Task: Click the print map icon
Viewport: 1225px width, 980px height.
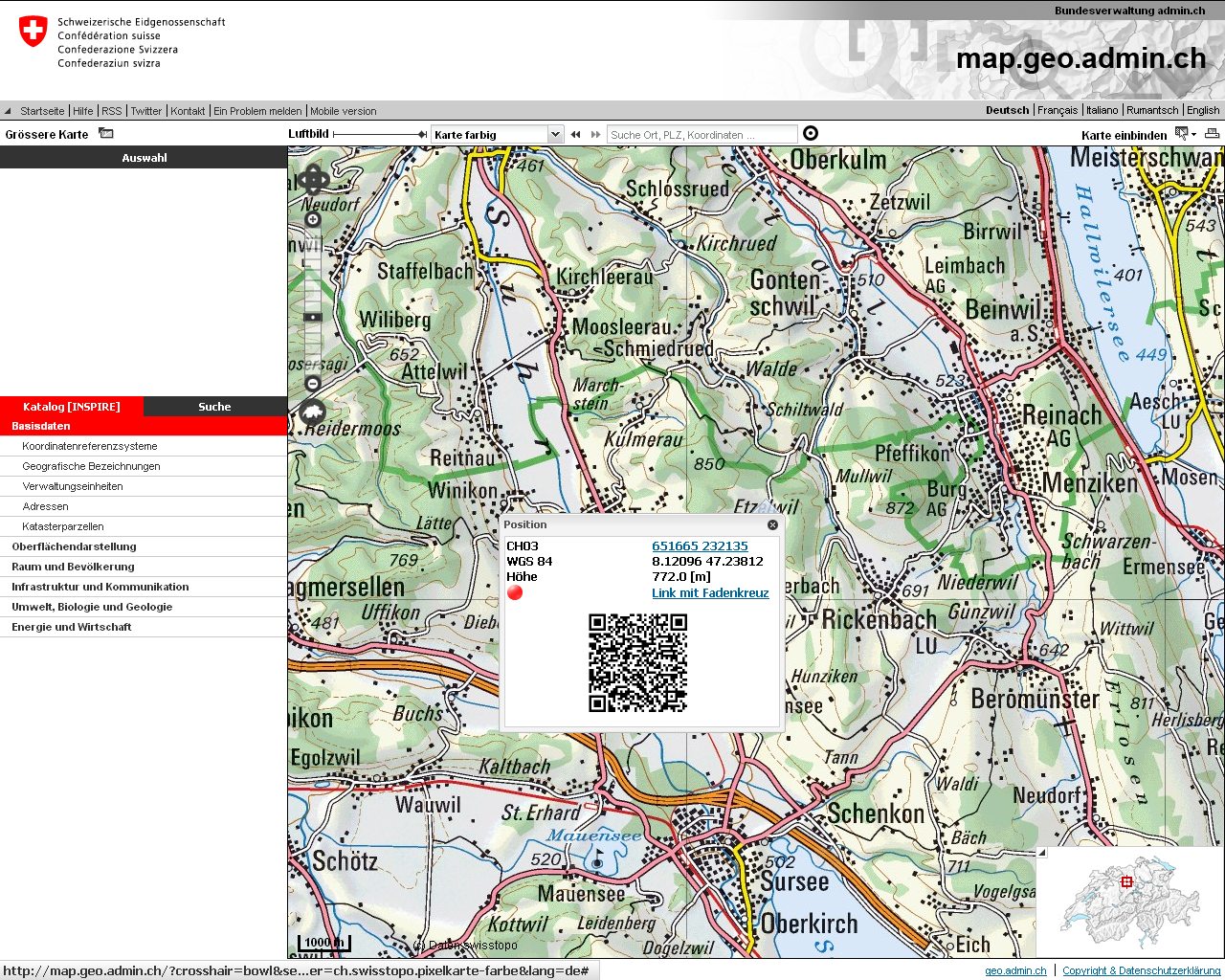Action: 1212,134
